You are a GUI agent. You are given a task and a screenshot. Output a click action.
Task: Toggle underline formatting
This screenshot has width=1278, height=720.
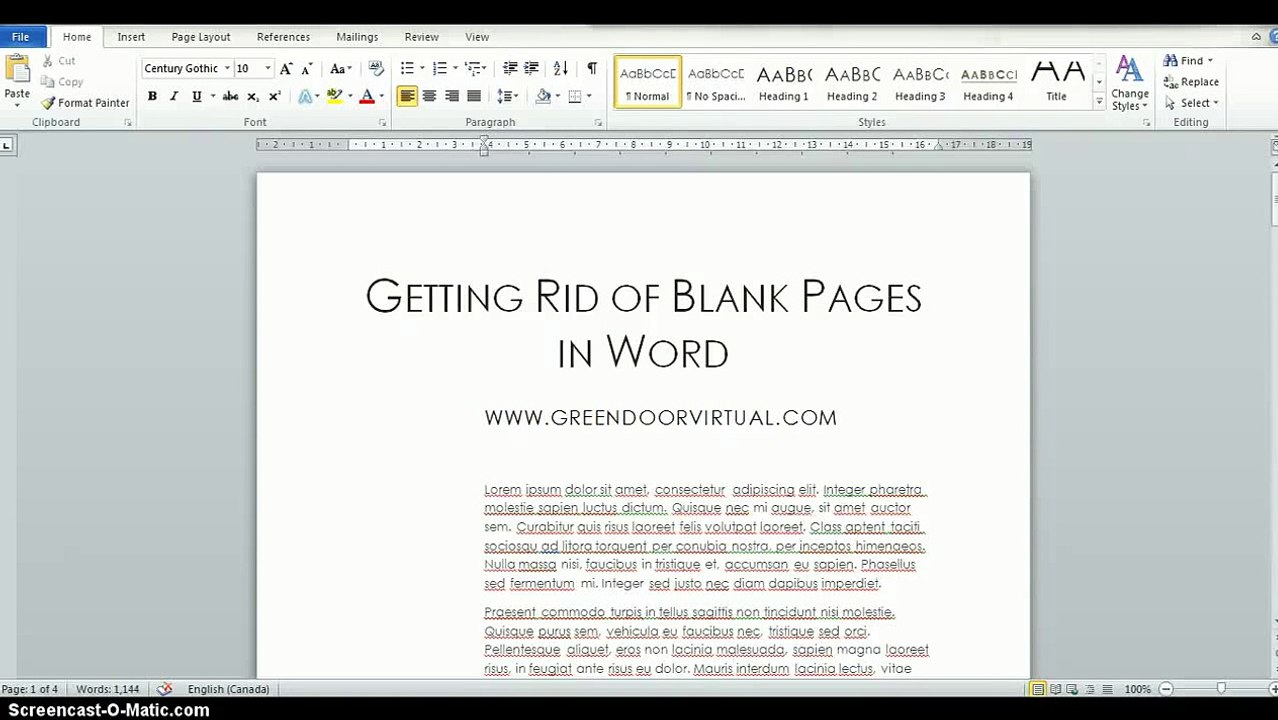click(x=196, y=96)
